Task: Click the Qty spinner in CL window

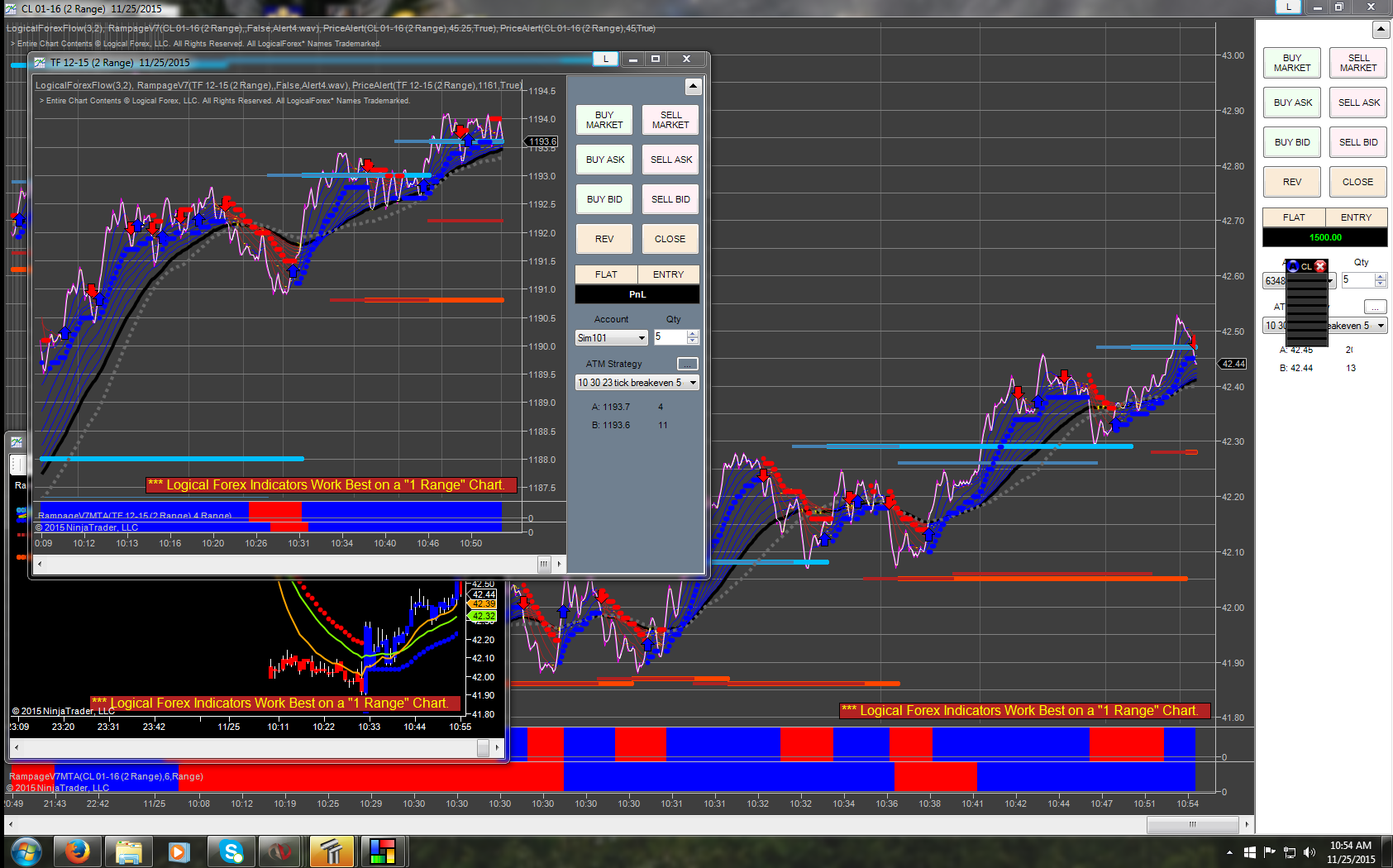Action: (1381, 280)
